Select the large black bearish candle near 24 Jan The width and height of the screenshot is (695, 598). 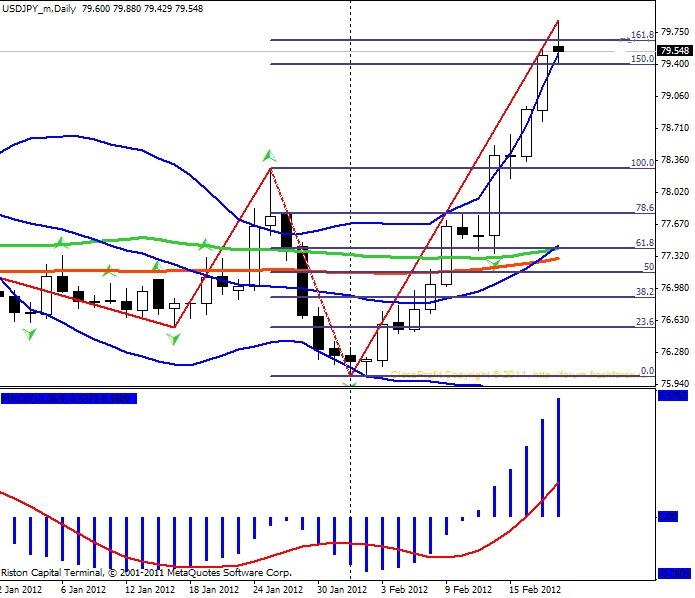click(286, 230)
